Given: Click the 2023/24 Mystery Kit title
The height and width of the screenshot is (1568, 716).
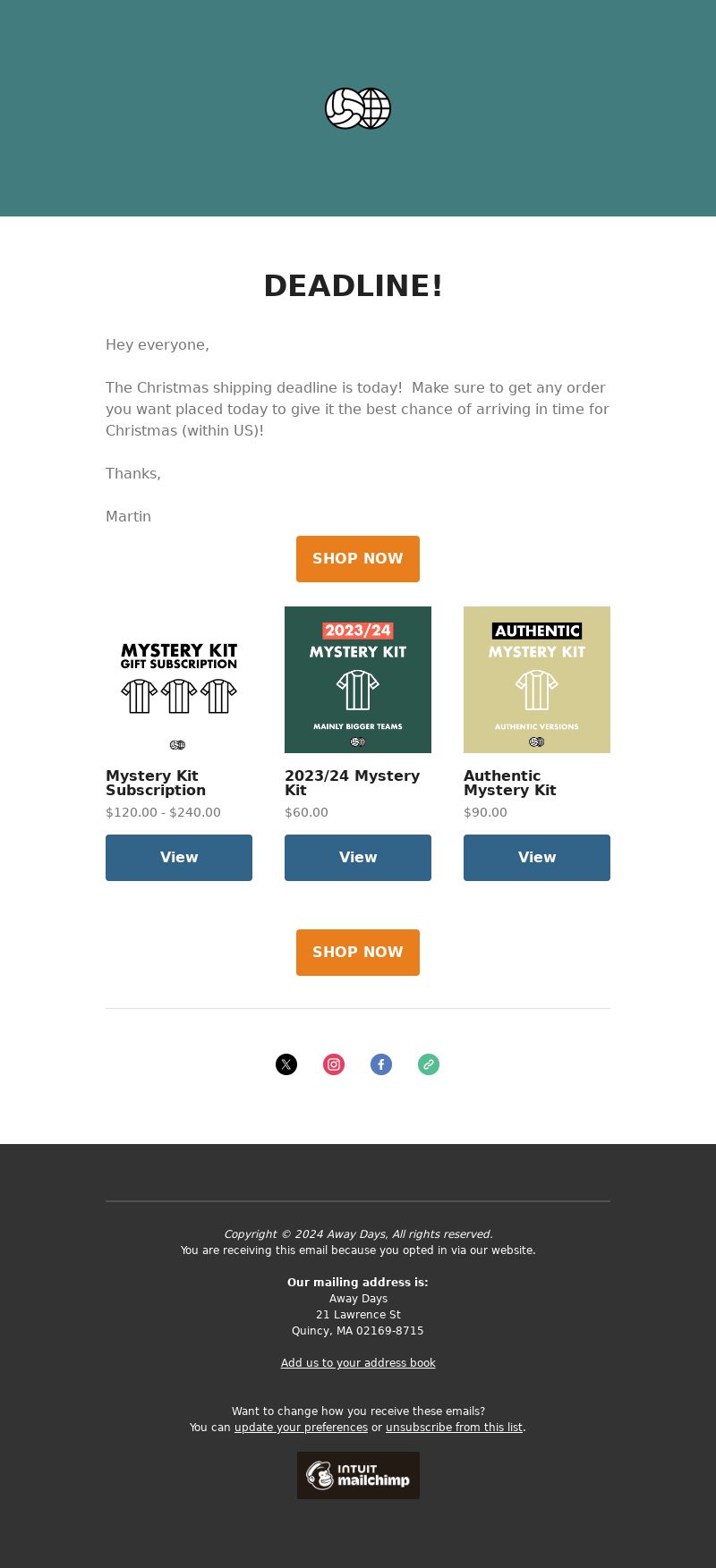Looking at the screenshot, I should pyautogui.click(x=352, y=783).
